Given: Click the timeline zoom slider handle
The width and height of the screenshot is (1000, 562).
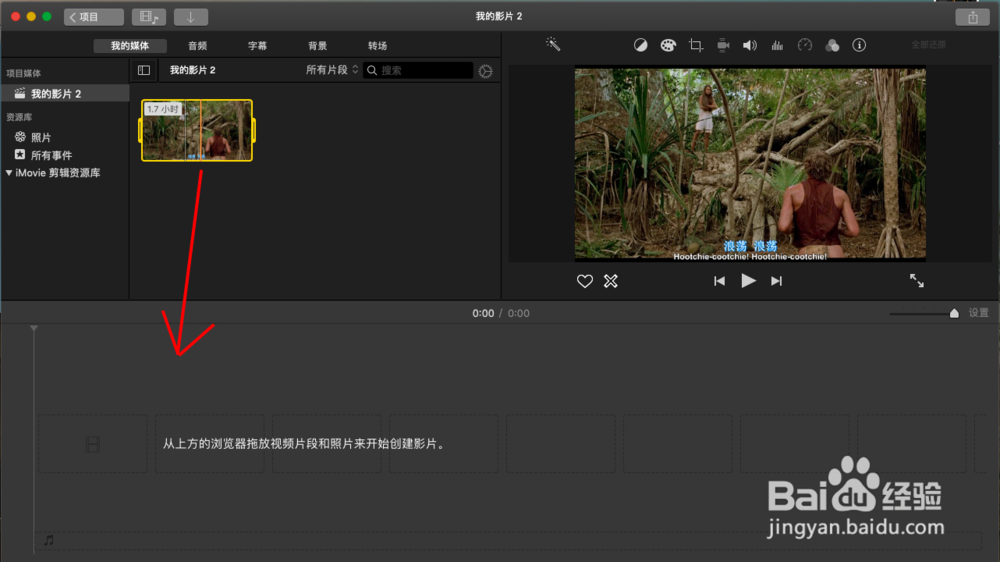Looking at the screenshot, I should 954,313.
